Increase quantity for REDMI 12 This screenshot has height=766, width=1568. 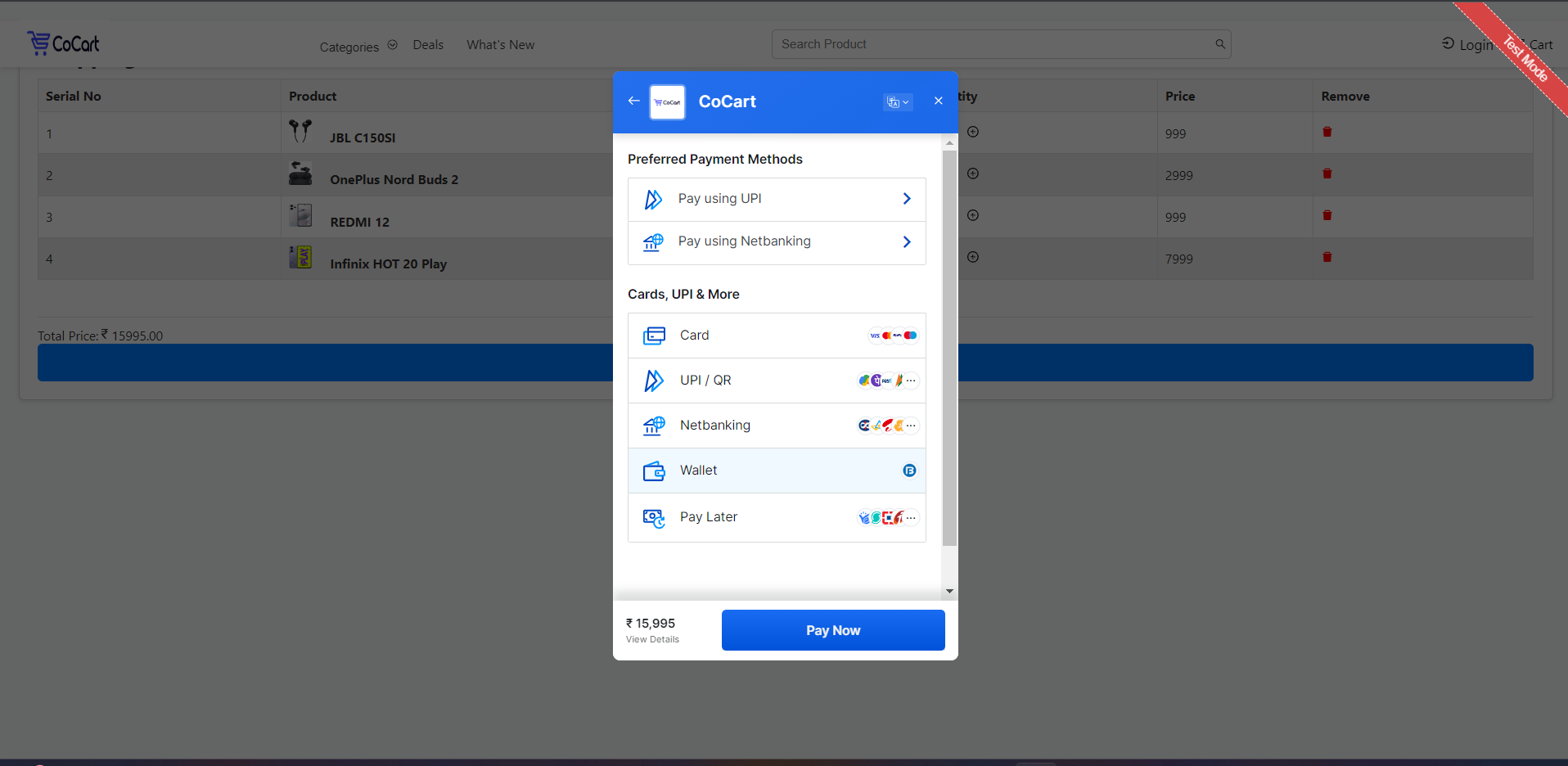point(973,215)
